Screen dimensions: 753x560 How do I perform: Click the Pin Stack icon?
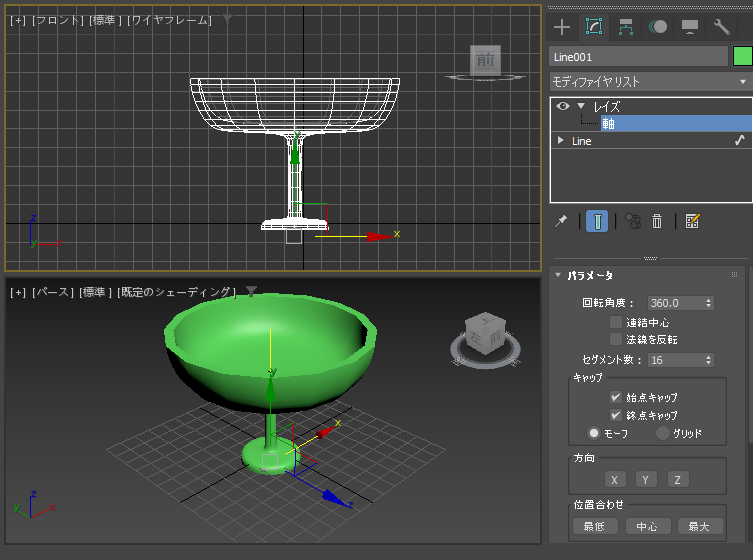point(560,221)
